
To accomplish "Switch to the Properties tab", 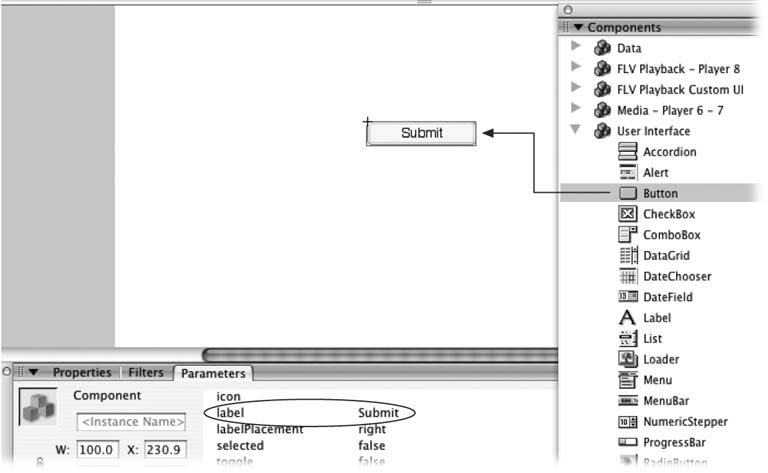I will coord(82,372).
